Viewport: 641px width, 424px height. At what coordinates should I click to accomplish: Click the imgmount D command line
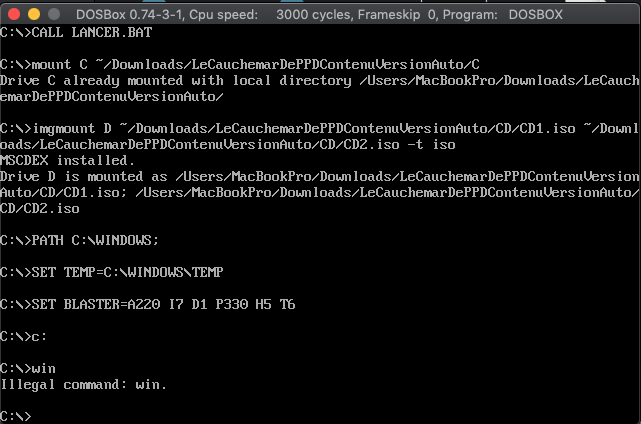click(x=320, y=137)
